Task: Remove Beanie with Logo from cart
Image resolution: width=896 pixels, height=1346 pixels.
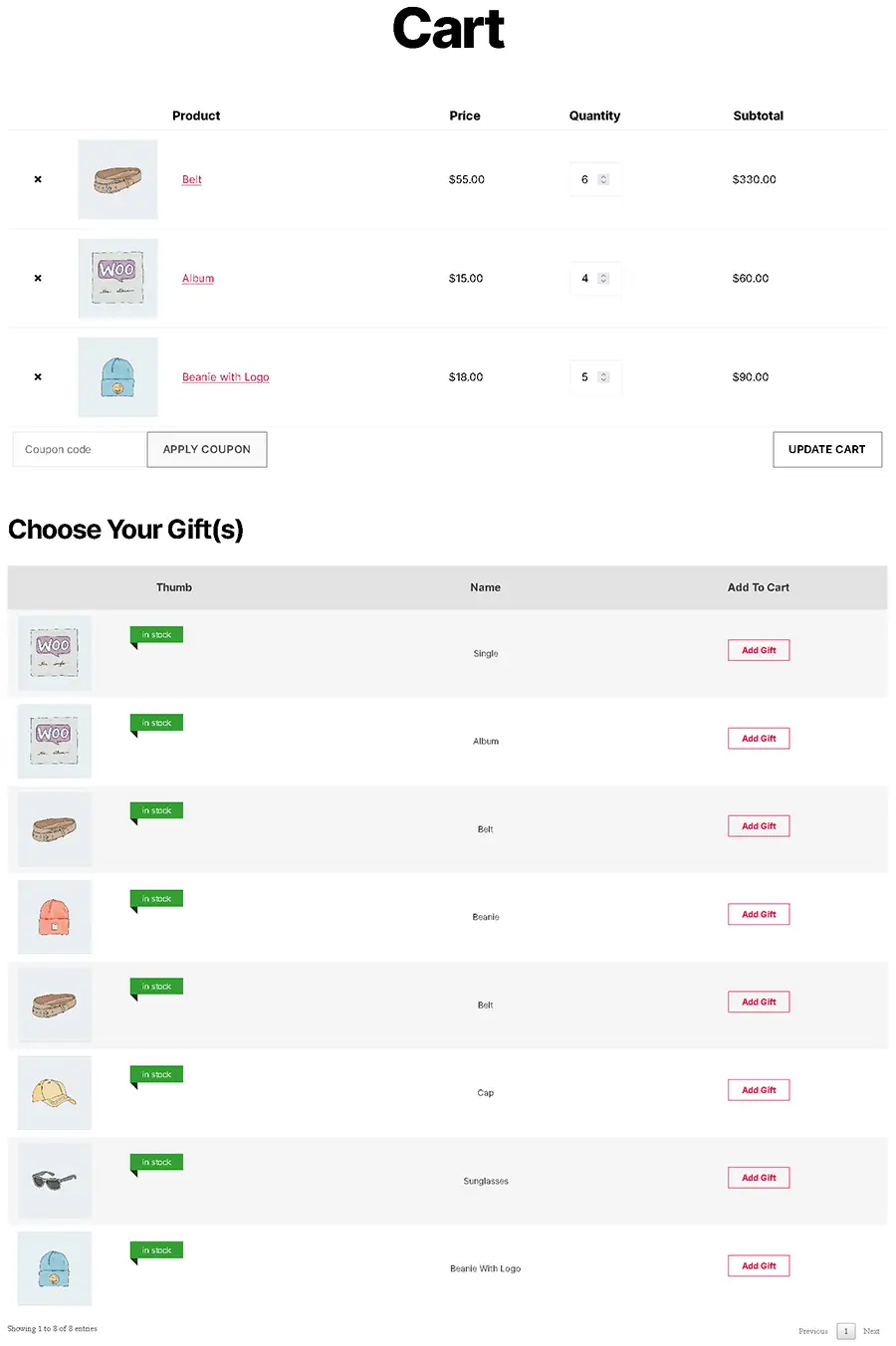Action: point(38,377)
